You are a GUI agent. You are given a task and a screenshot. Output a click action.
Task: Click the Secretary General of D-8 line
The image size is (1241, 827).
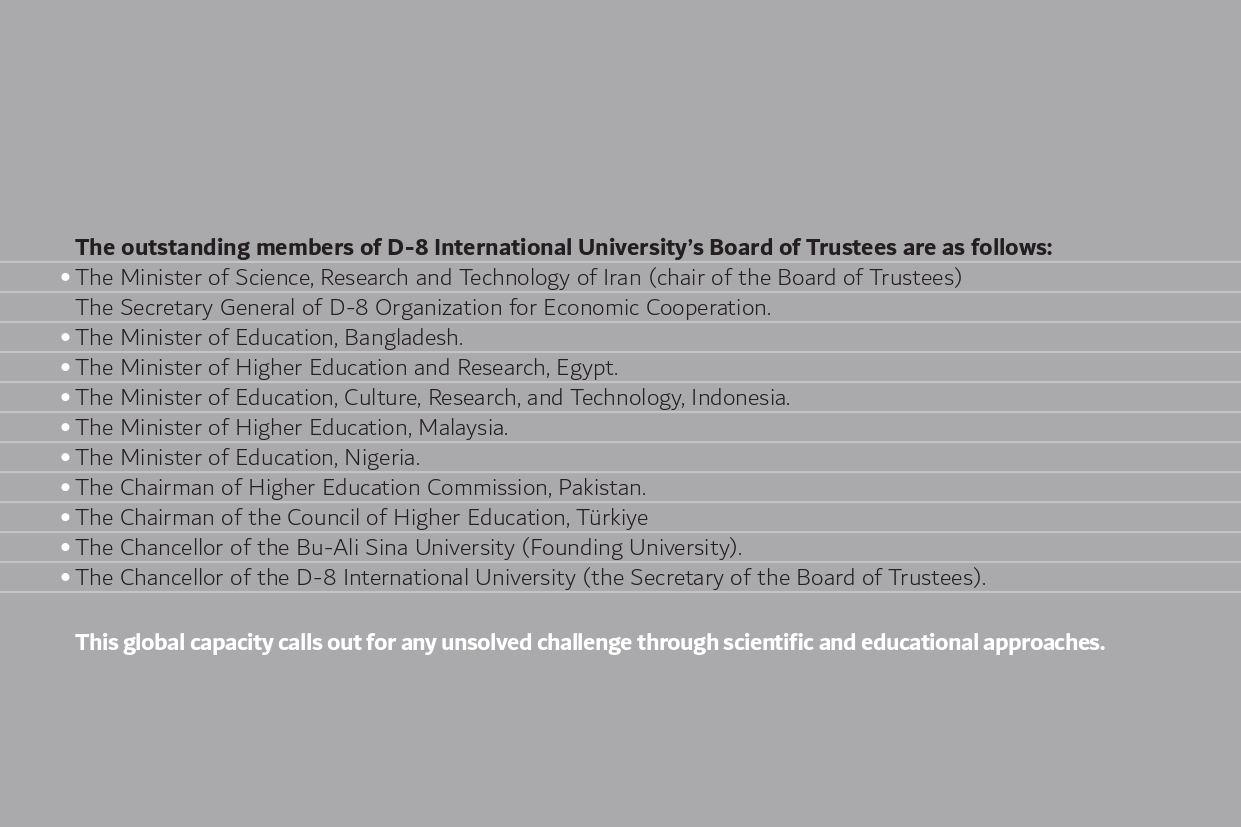click(423, 307)
